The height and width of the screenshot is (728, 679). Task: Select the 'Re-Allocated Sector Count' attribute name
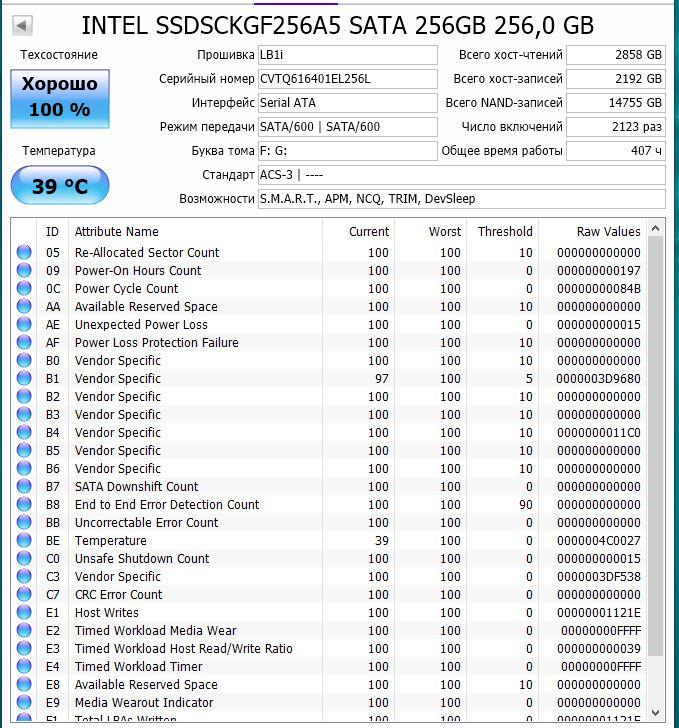147,253
